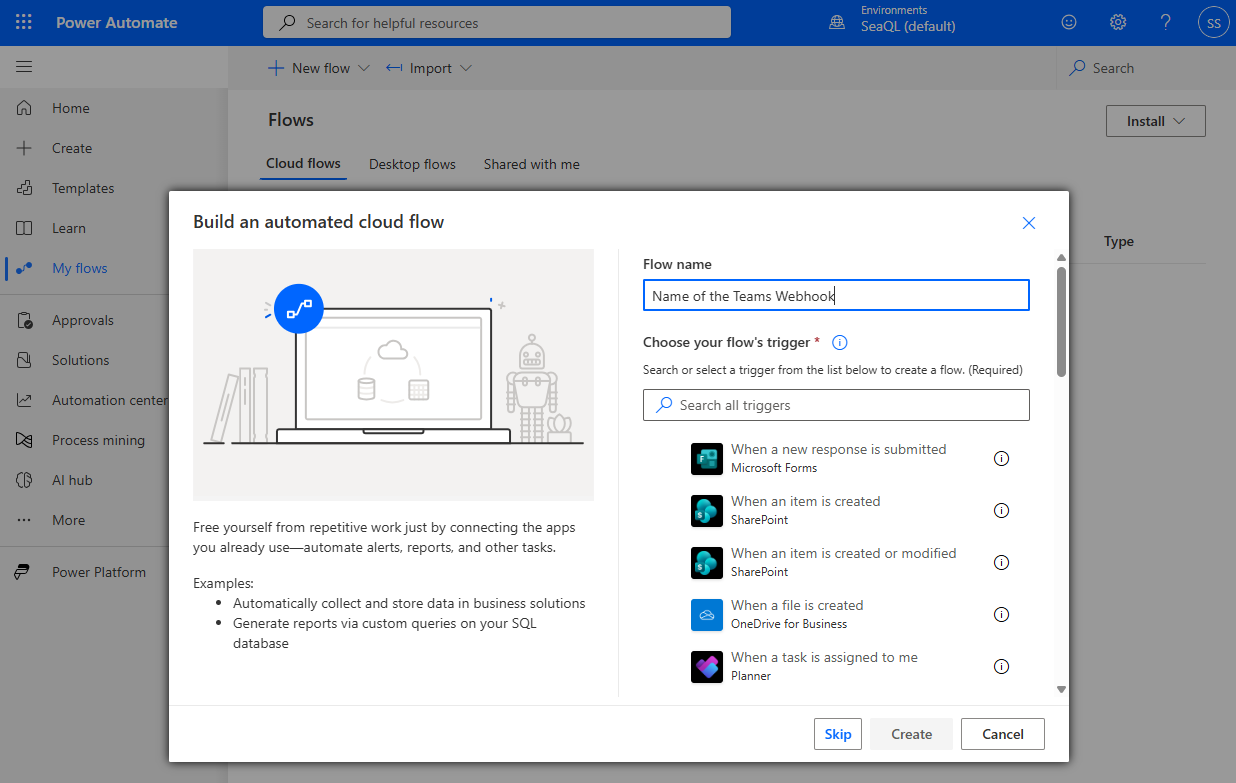Open Settings gear in top bar

point(1118,22)
